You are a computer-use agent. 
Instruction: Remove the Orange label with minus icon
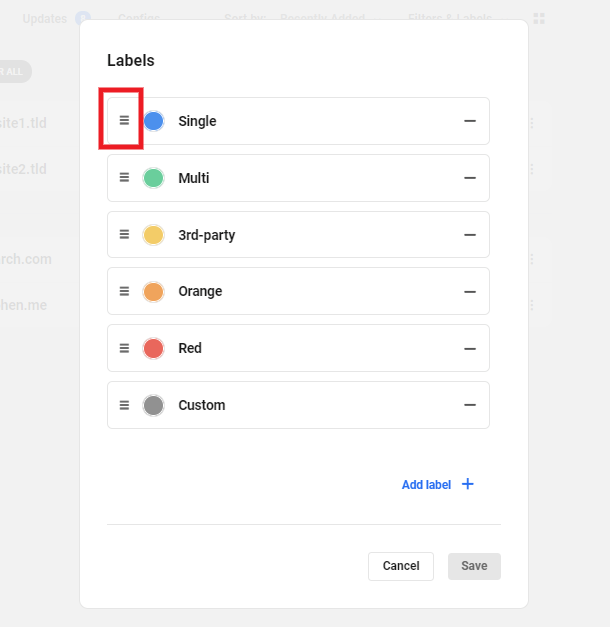pyautogui.click(x=470, y=291)
